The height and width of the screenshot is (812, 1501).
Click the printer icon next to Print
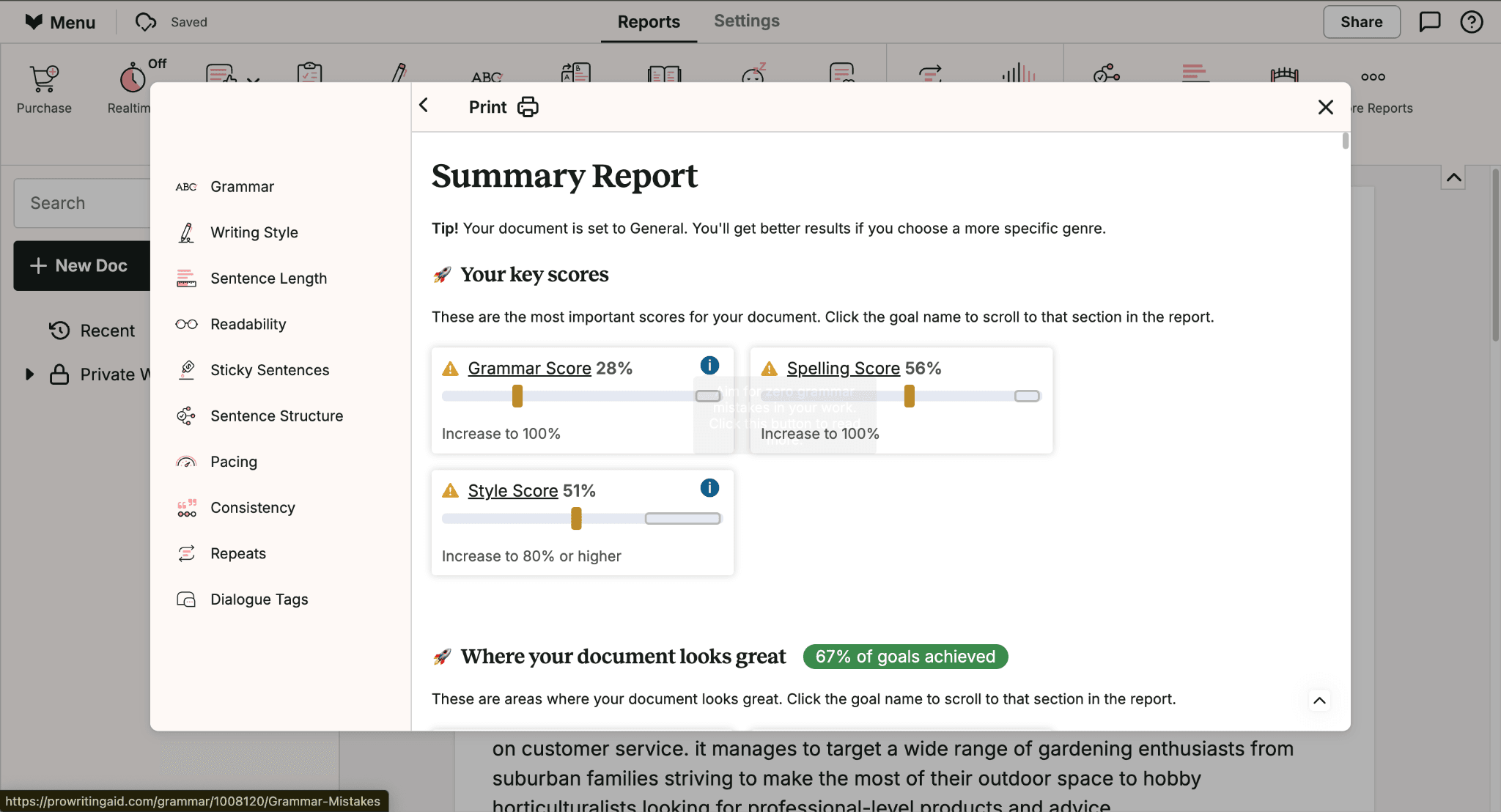528,107
